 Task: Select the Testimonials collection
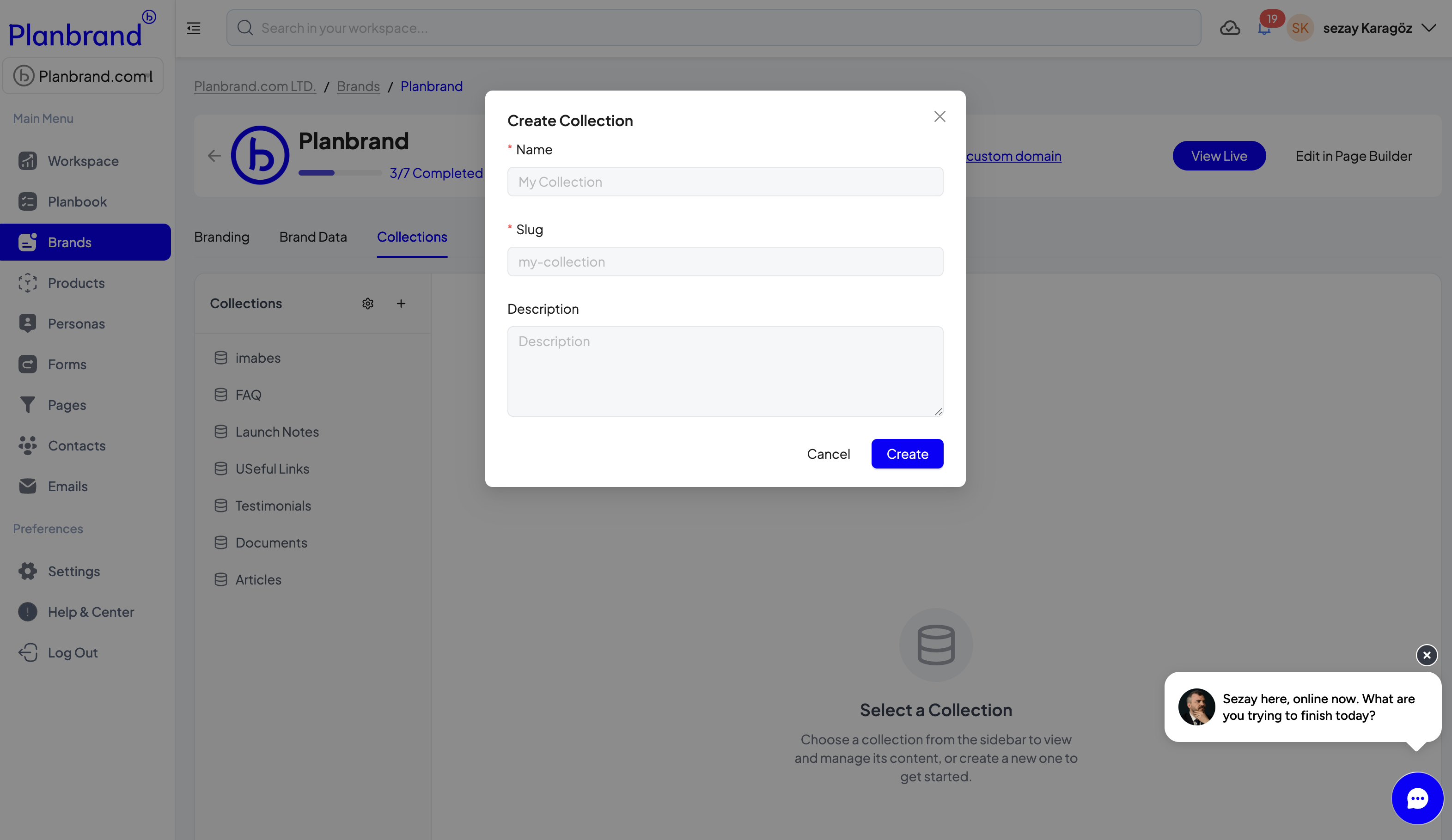pyautogui.click(x=273, y=506)
